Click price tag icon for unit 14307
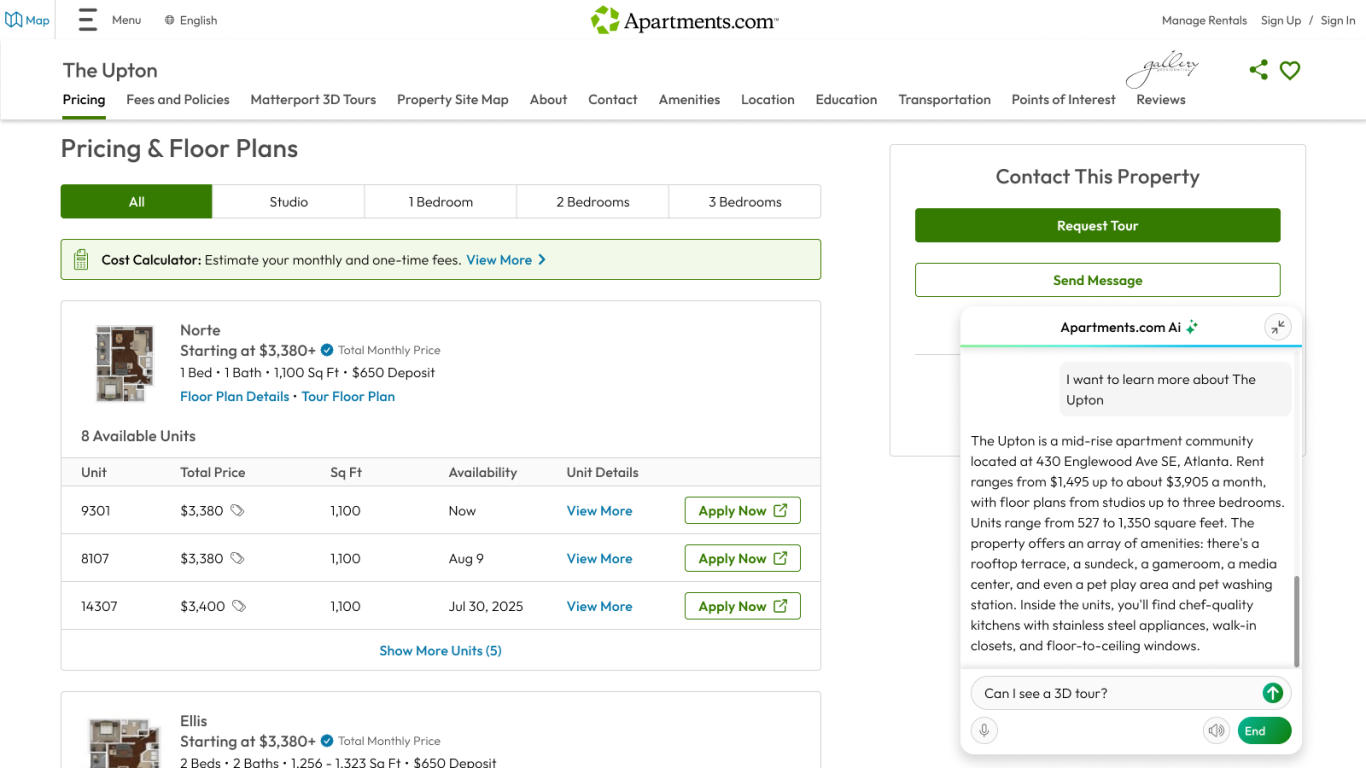The image size is (1366, 768). (x=239, y=606)
